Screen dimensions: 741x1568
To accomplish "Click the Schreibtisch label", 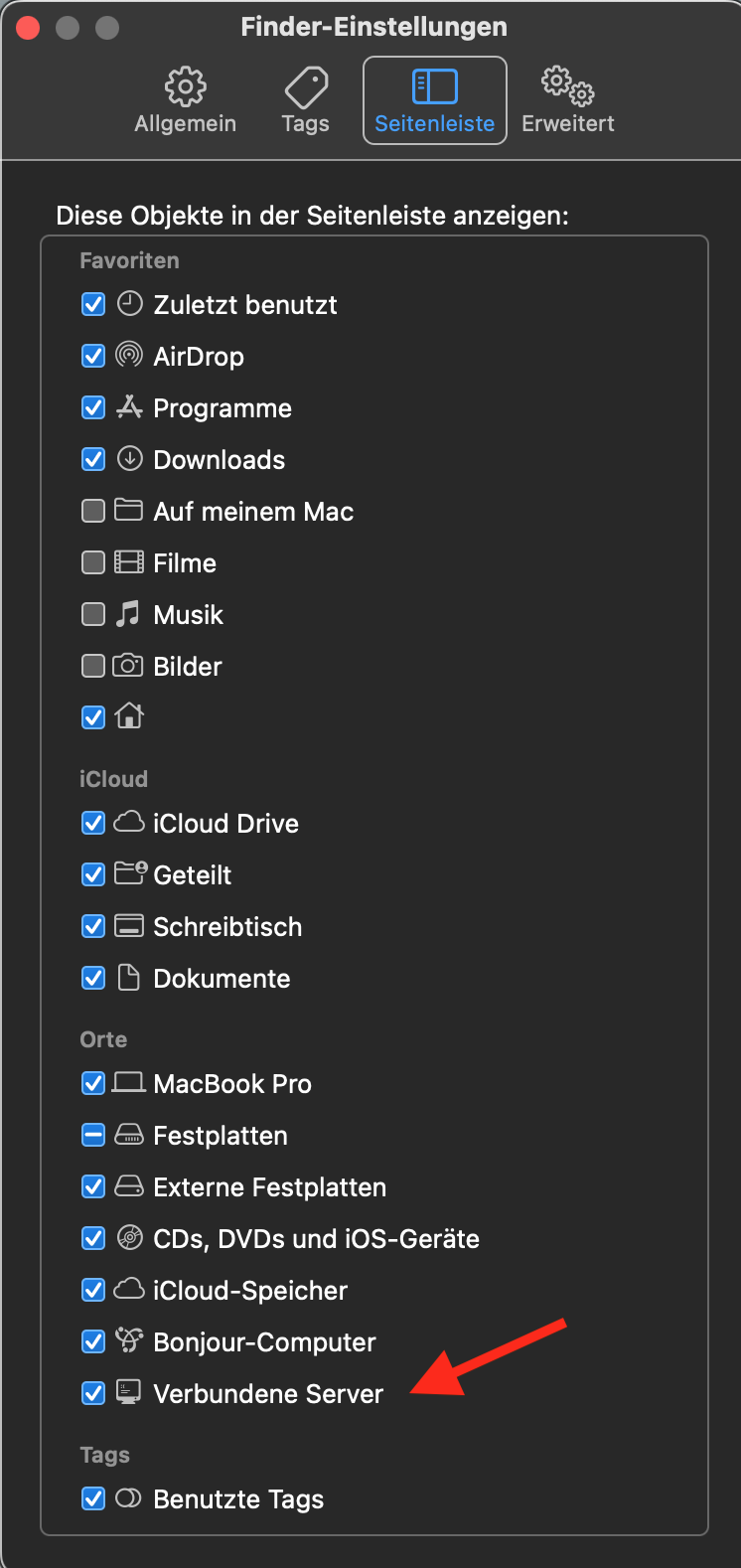I will coord(227,926).
